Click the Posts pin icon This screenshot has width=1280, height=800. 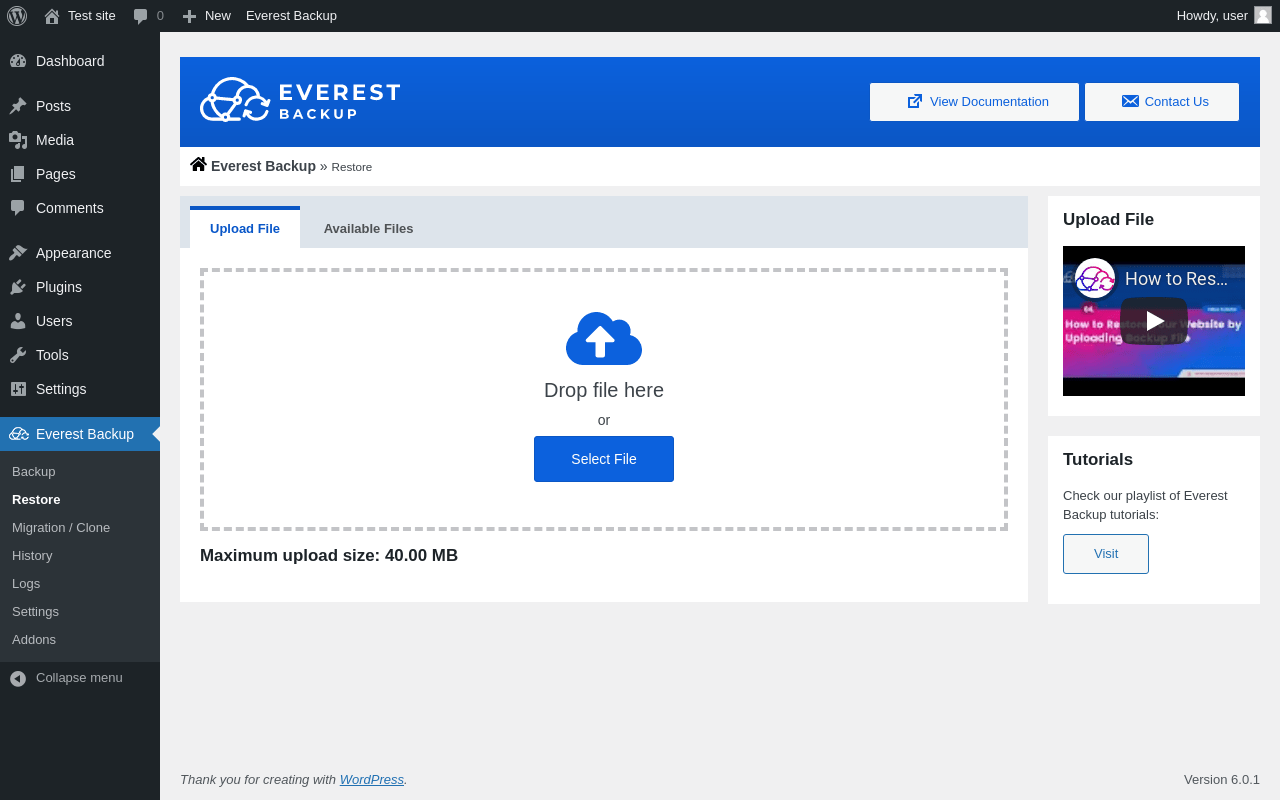[18, 106]
